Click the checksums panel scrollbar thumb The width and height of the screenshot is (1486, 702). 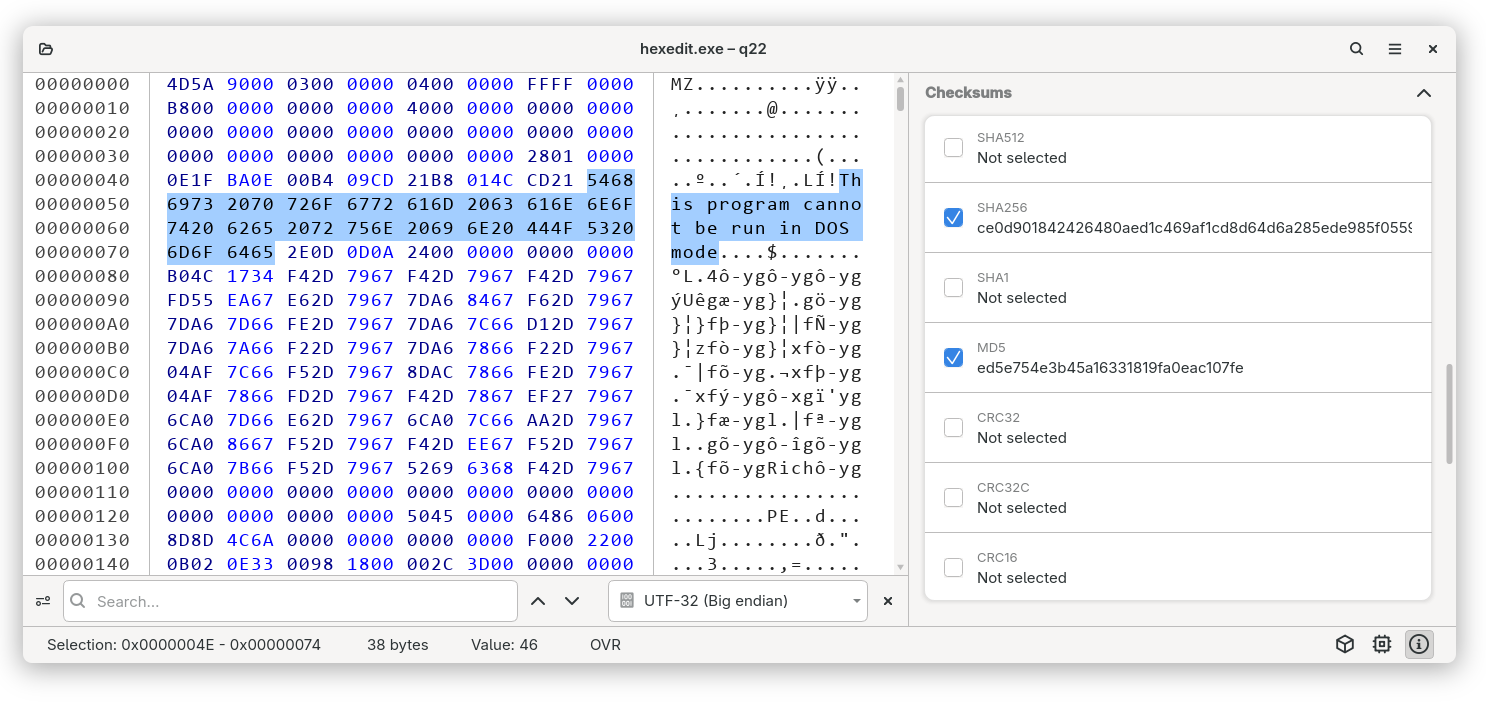[x=1449, y=414]
